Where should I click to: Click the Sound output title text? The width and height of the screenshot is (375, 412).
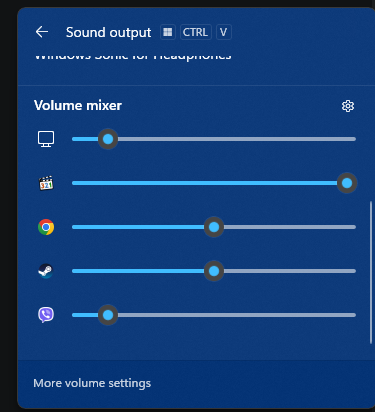108,33
